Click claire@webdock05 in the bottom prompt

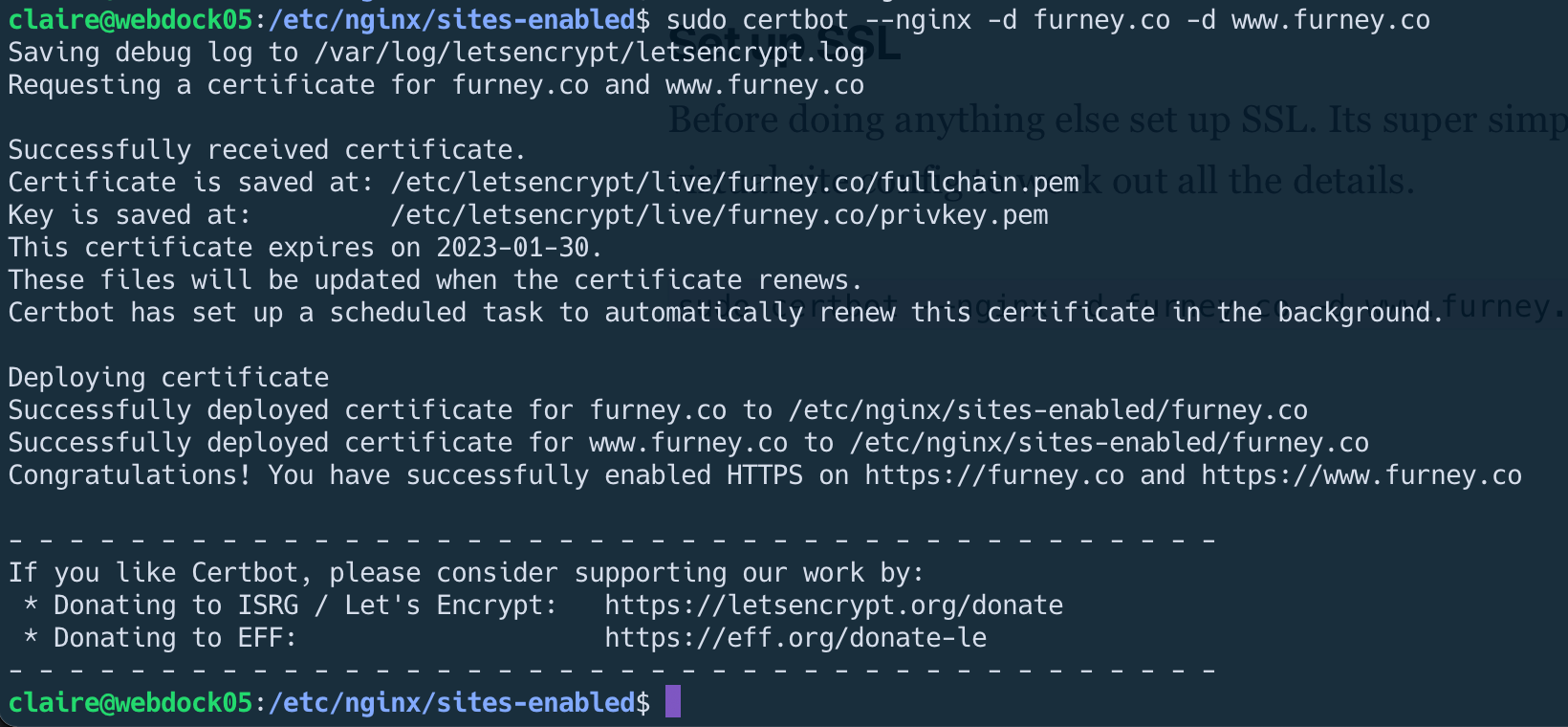tap(130, 703)
